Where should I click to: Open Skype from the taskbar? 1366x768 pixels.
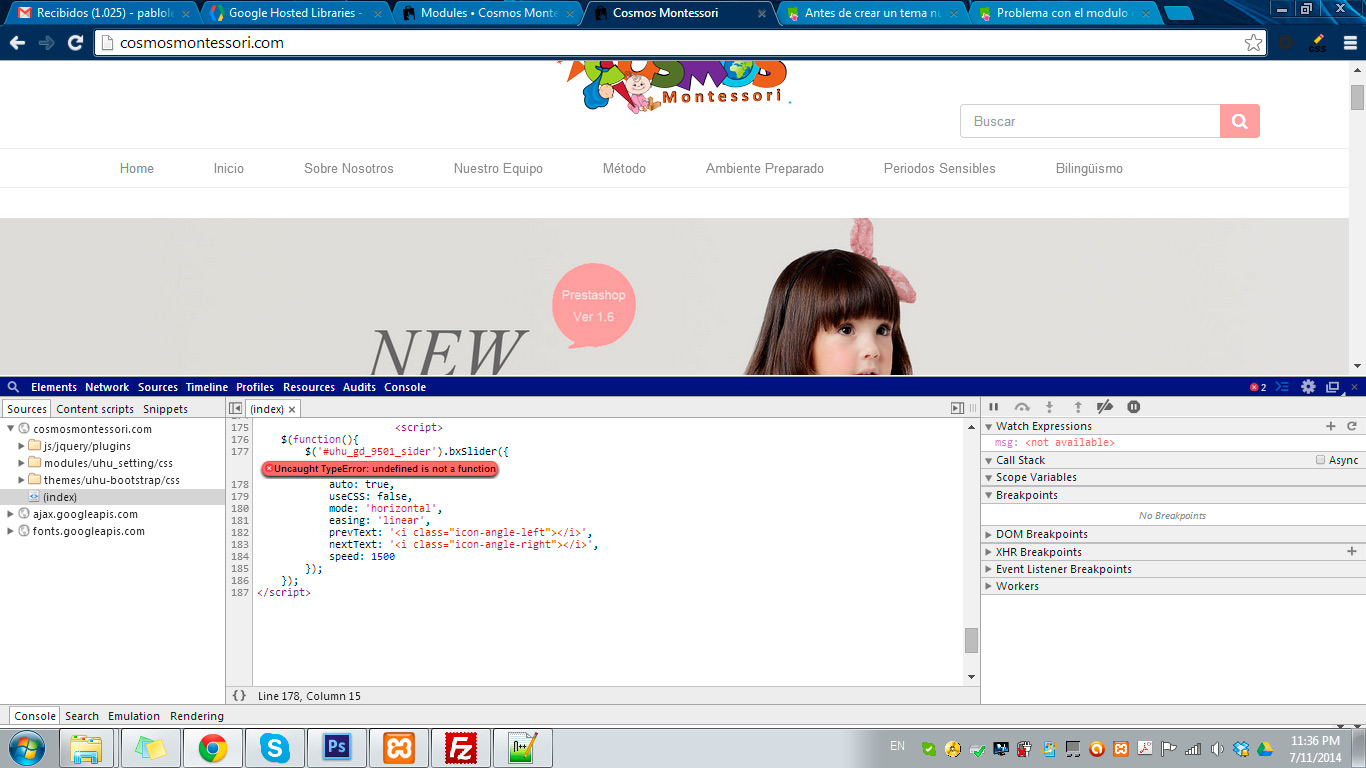[x=273, y=748]
